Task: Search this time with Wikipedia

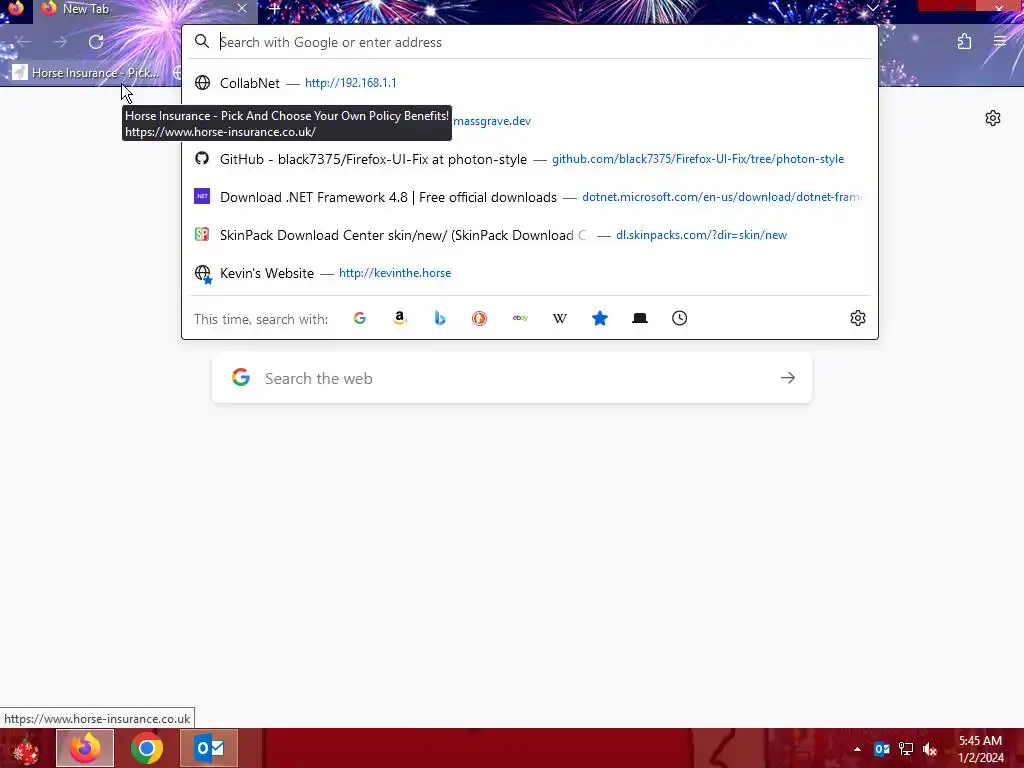Action: pyautogui.click(x=560, y=318)
